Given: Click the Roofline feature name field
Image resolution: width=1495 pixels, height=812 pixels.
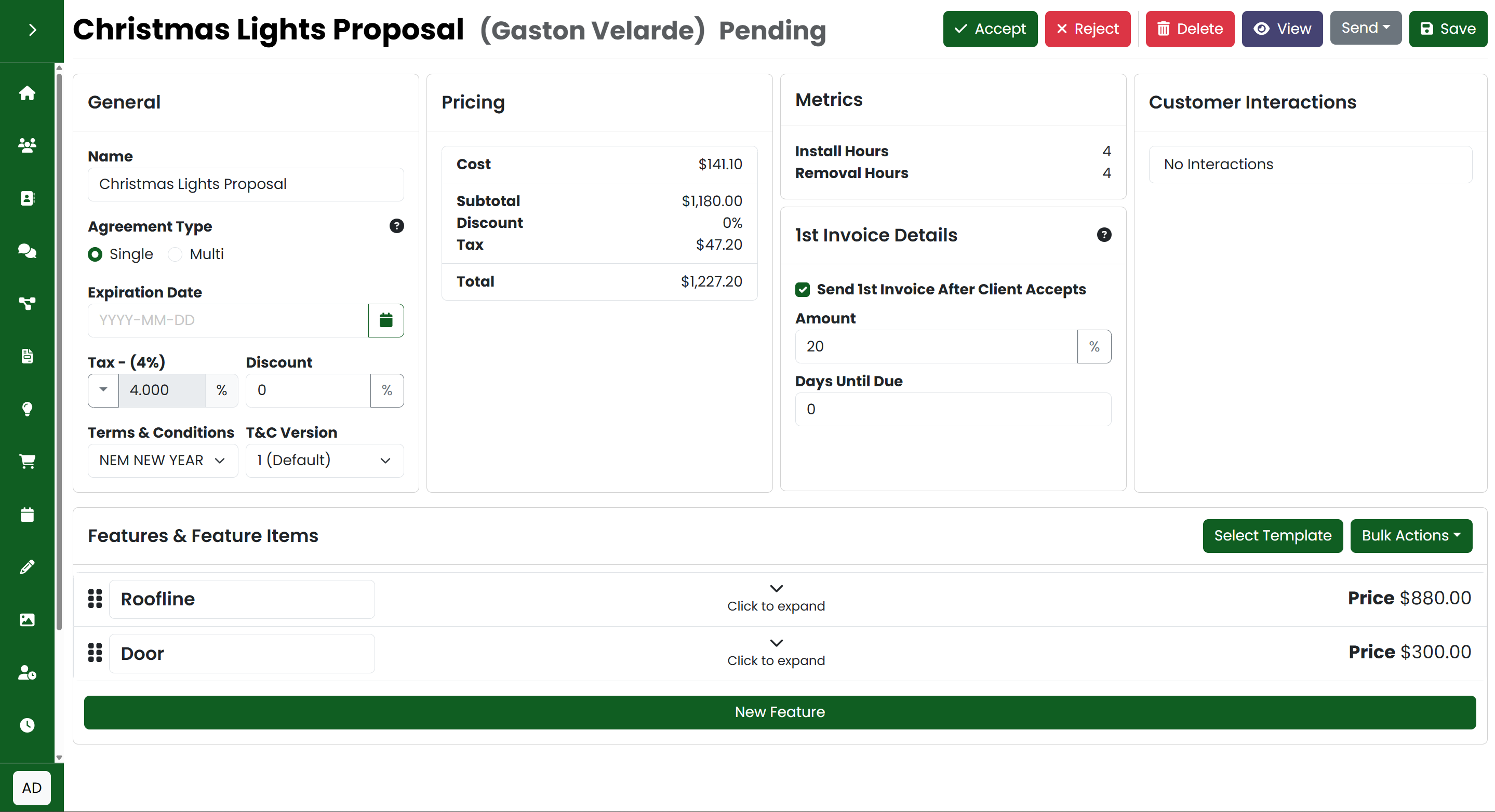Looking at the screenshot, I should 242,599.
